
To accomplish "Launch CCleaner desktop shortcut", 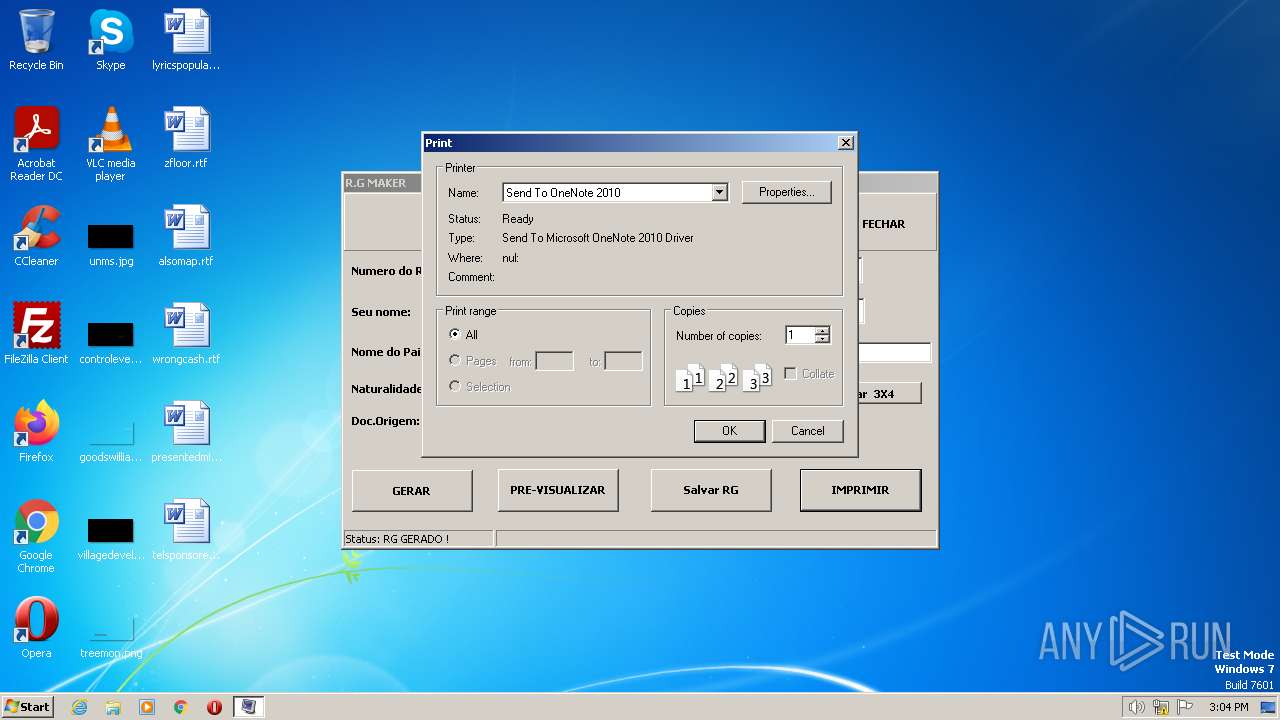I will click(36, 236).
